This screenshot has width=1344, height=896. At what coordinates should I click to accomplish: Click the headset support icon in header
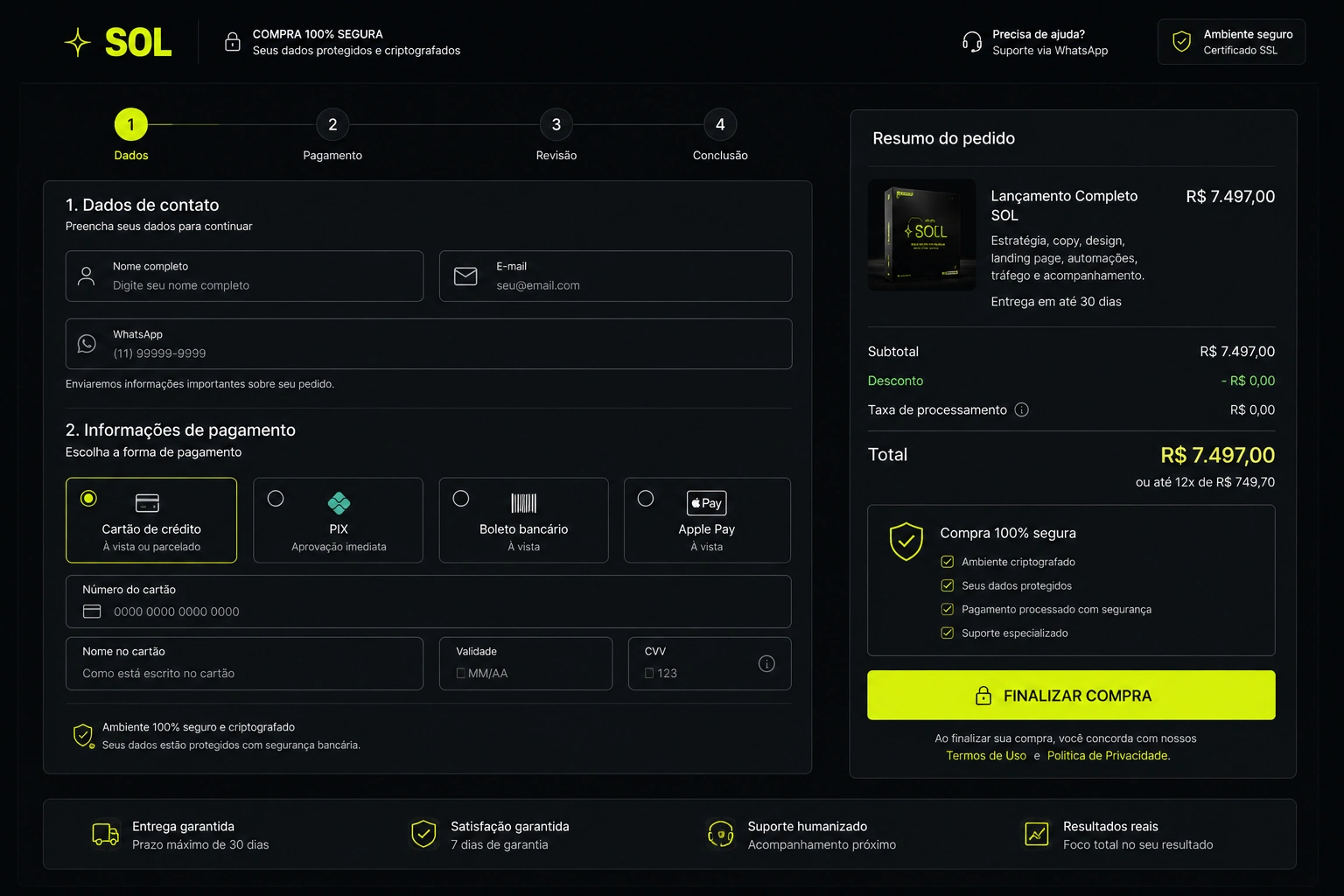pos(972,42)
